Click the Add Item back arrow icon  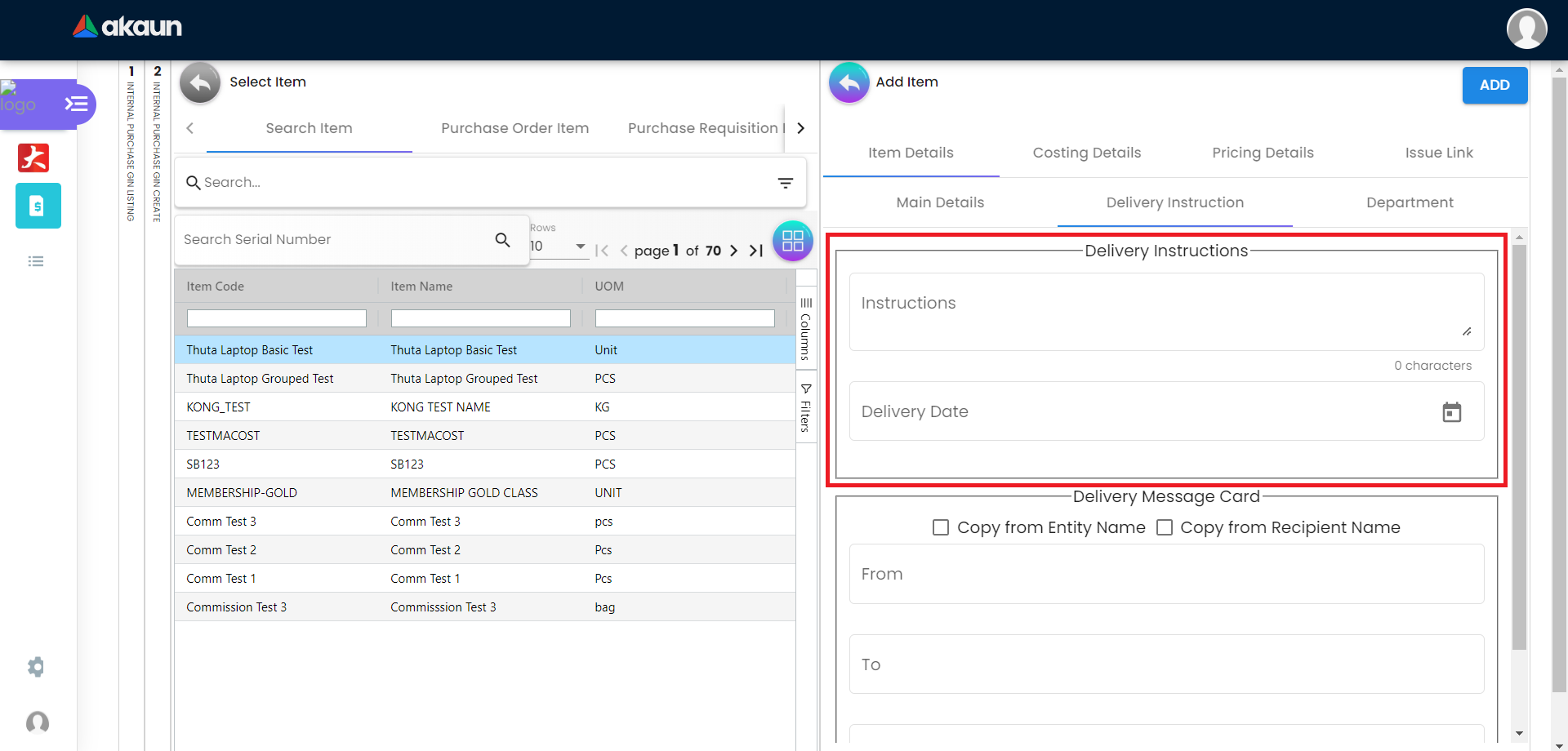pos(849,82)
